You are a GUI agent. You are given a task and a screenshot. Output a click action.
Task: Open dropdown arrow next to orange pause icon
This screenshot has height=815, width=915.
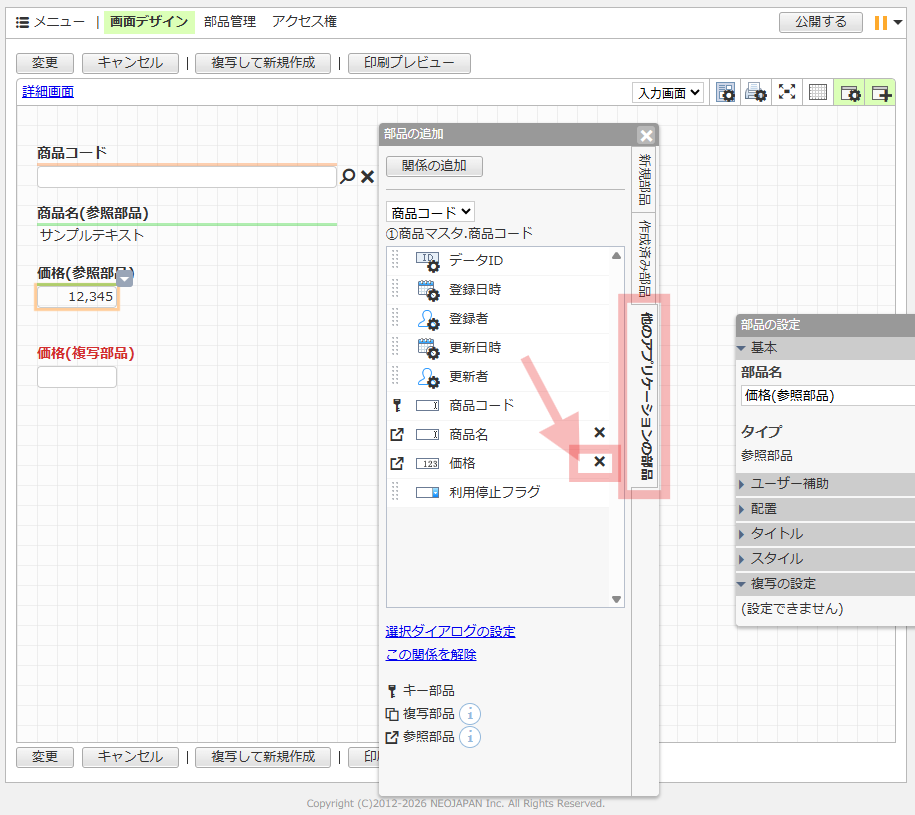tap(898, 22)
